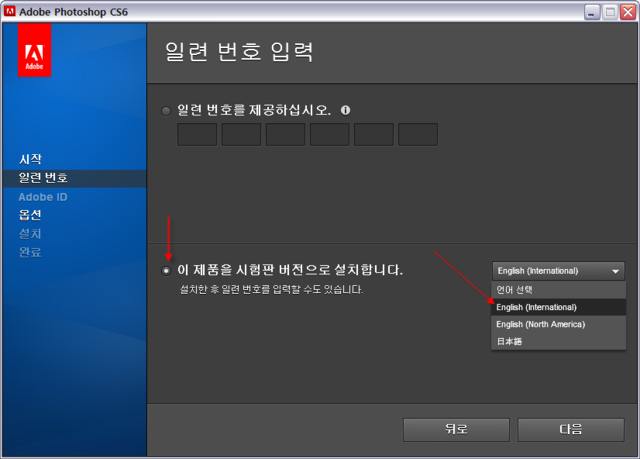Click the 시작 step in the sidebar
640x459 pixels.
point(30,159)
